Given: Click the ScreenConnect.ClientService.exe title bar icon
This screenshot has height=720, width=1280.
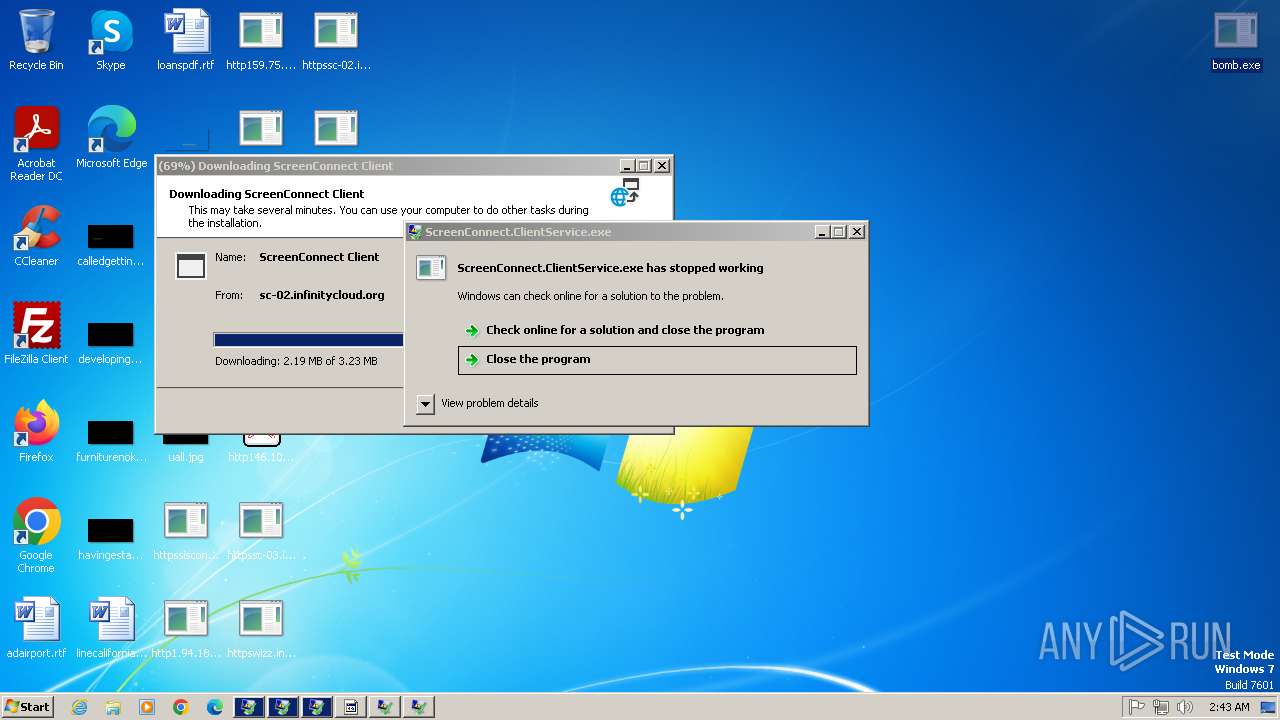Looking at the screenshot, I should [x=415, y=231].
